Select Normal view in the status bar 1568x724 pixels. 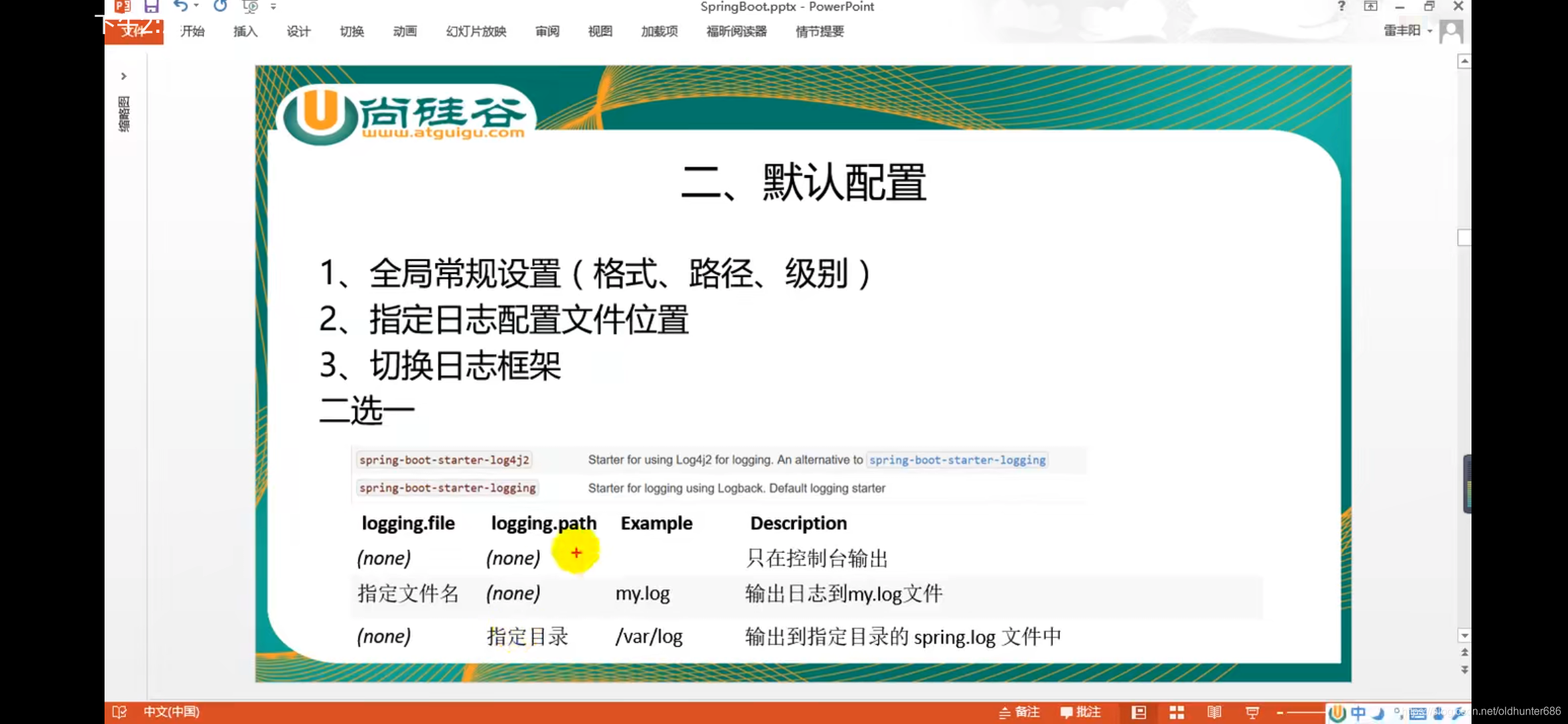coord(1139,712)
